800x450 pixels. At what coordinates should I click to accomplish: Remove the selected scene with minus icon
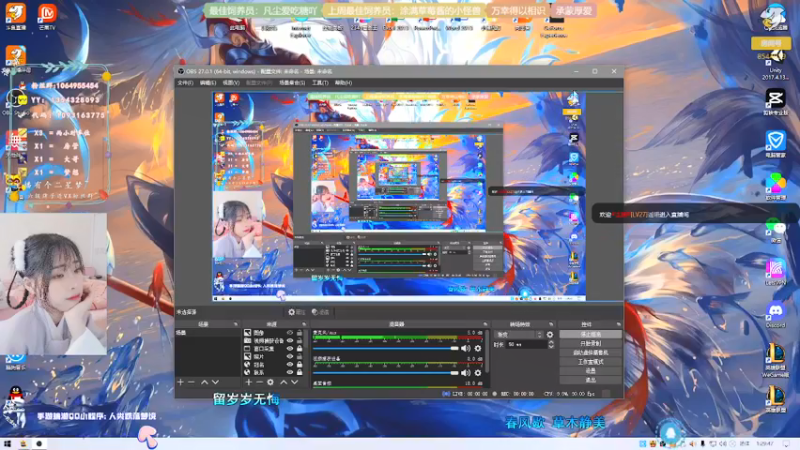(191, 382)
